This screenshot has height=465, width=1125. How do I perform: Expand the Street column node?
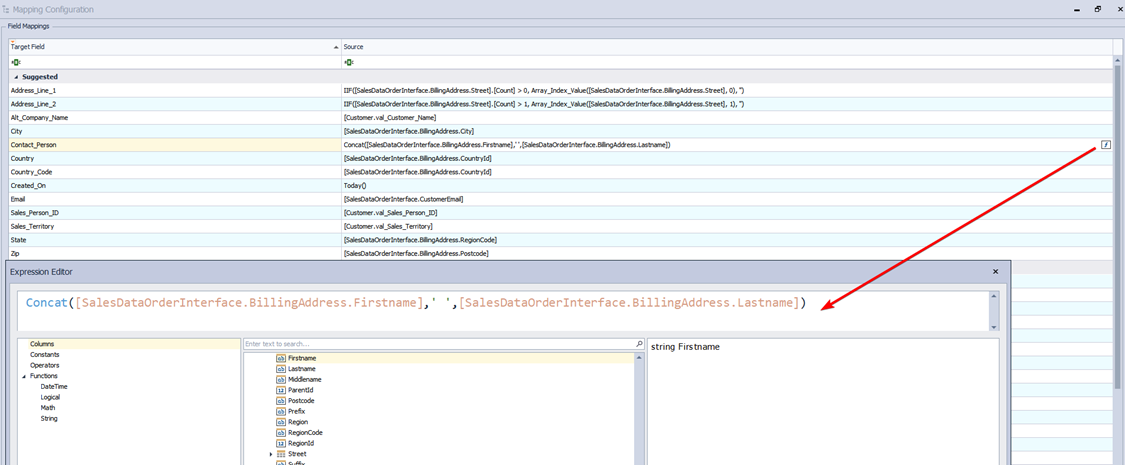(271, 454)
